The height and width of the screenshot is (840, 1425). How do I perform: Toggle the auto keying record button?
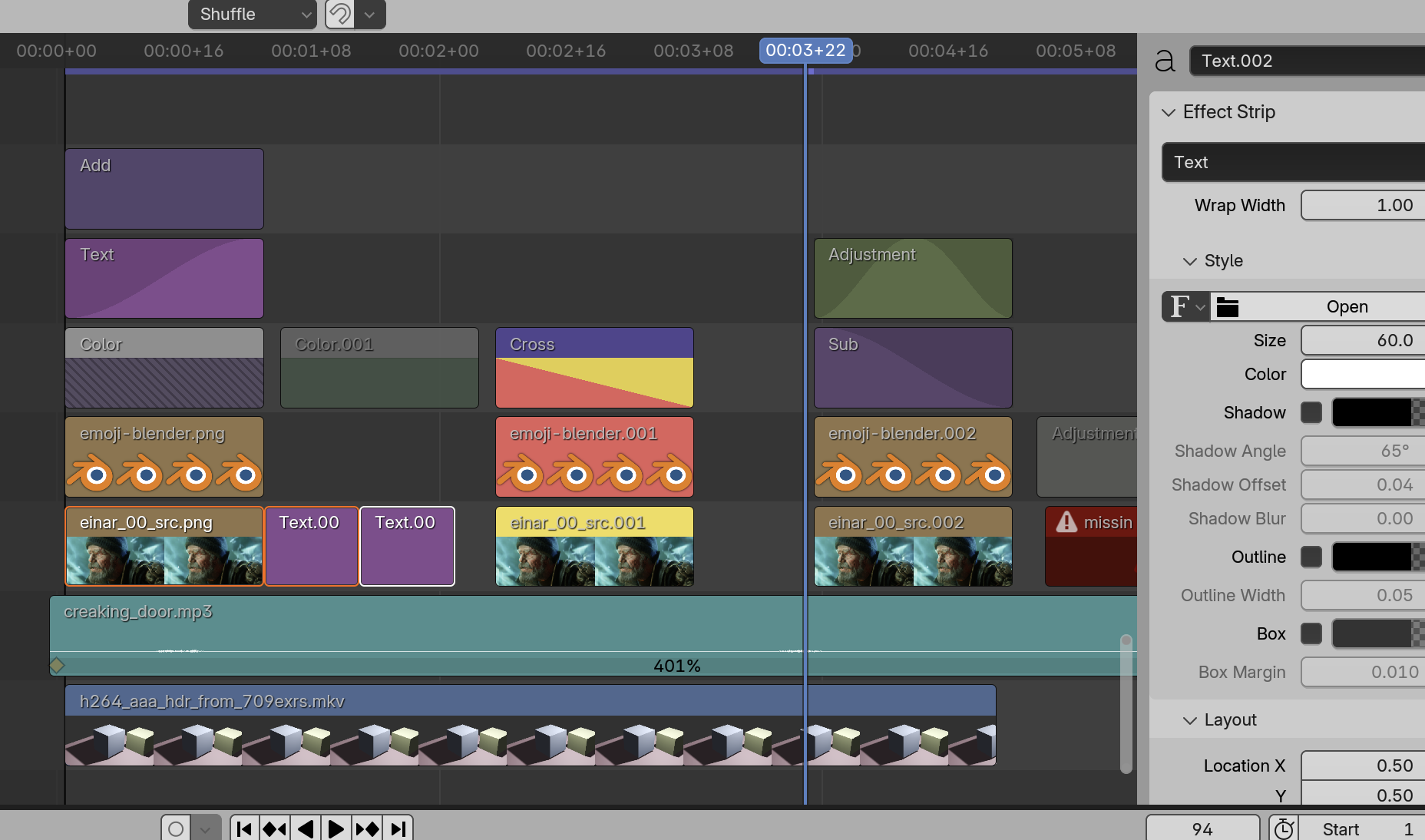click(176, 828)
